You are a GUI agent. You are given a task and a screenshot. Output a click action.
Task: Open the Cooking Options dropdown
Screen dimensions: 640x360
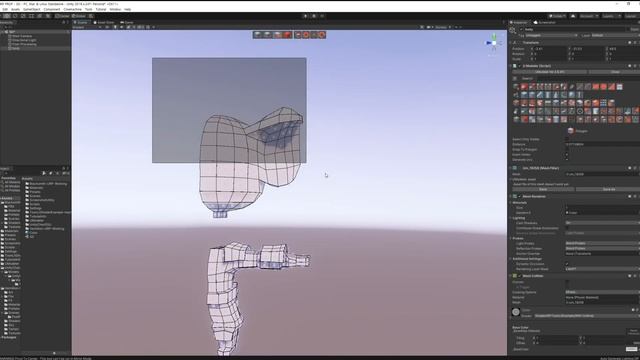coord(602,292)
